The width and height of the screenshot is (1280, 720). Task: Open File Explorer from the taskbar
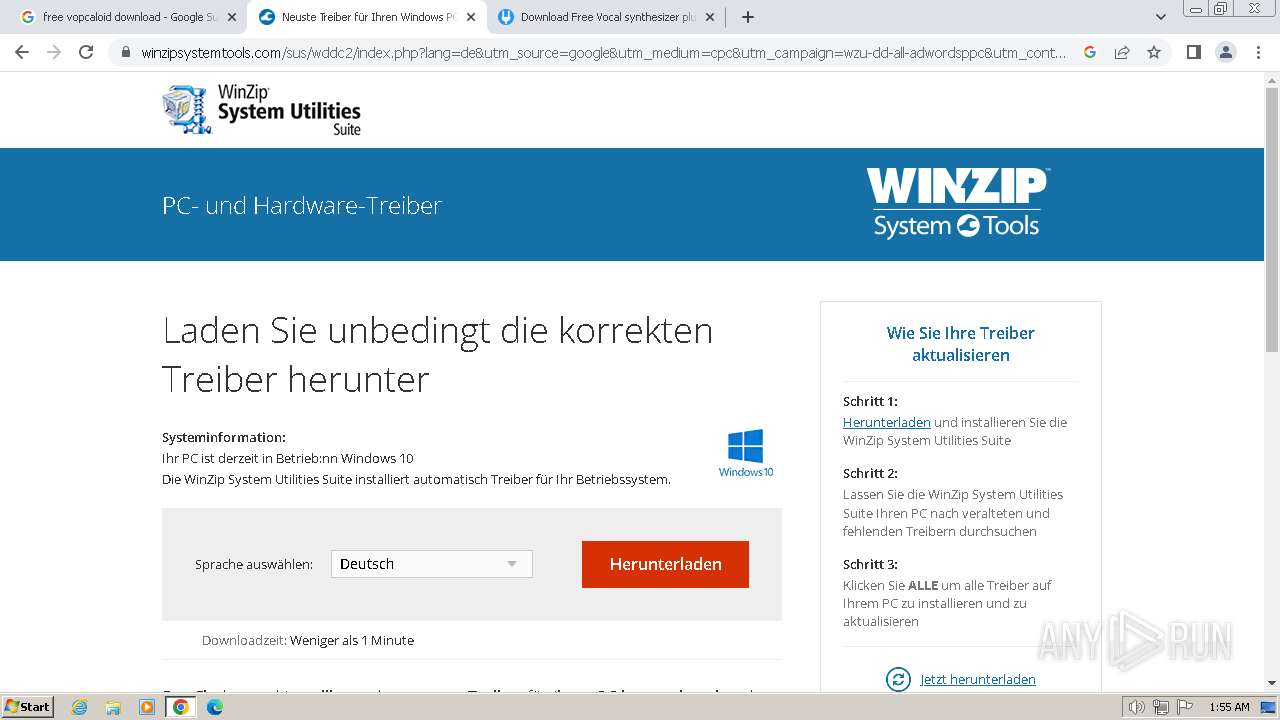coord(113,707)
